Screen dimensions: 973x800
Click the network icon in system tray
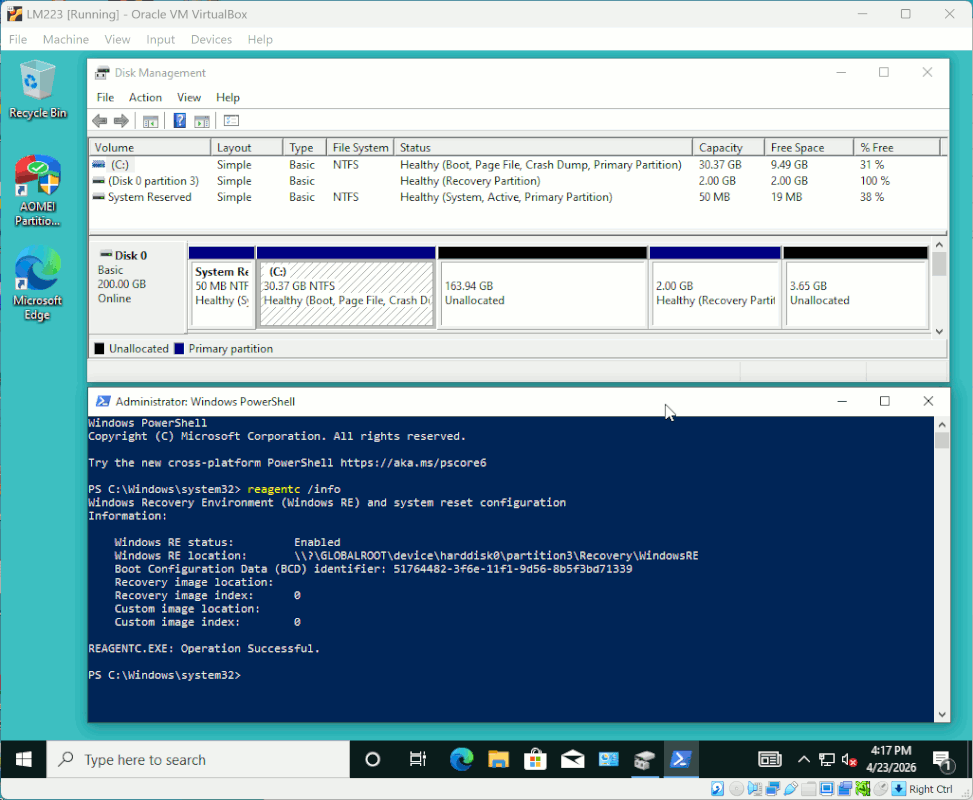tap(827, 760)
